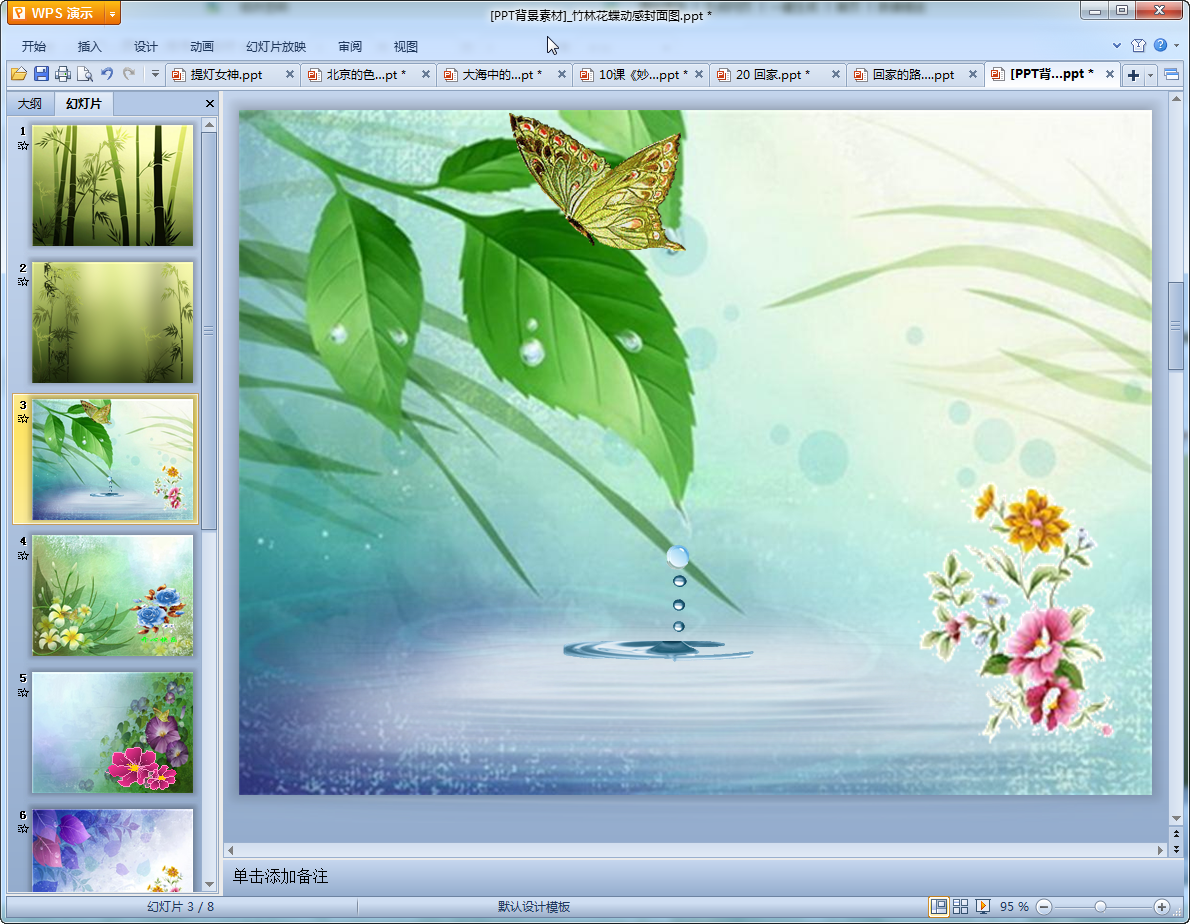Click 默认设计模板 in status bar
Screen dimensions: 1190x924
tap(534, 907)
